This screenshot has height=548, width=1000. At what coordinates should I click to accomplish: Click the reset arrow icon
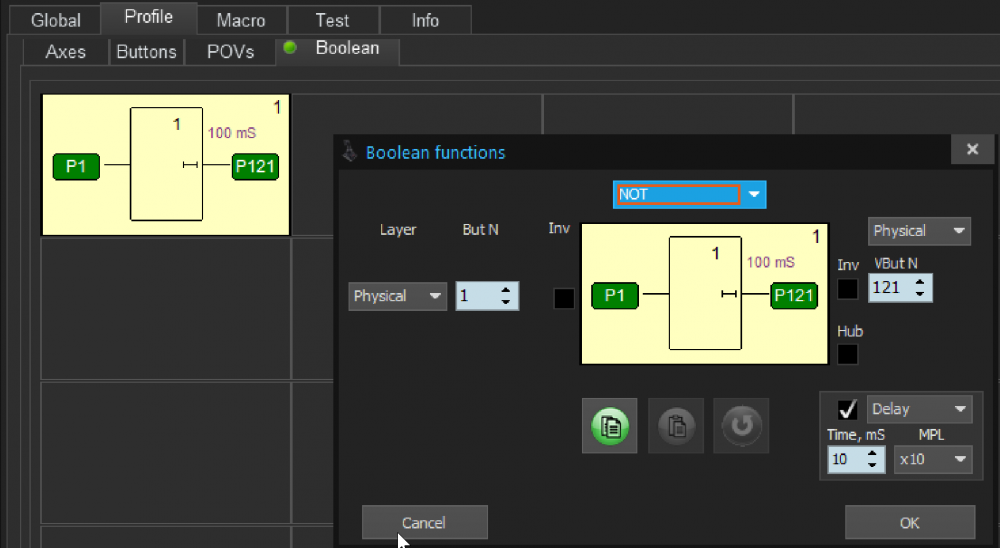pos(741,426)
